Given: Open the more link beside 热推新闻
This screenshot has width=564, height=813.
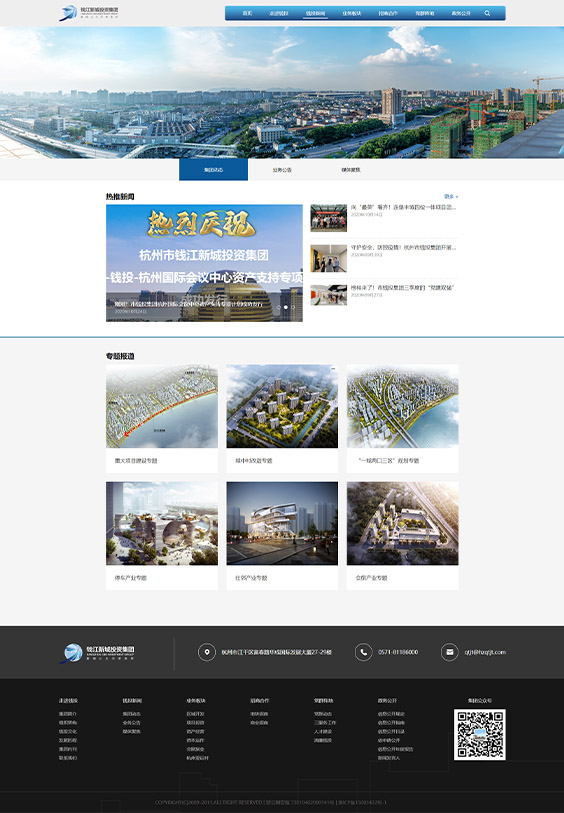Looking at the screenshot, I should [x=451, y=197].
